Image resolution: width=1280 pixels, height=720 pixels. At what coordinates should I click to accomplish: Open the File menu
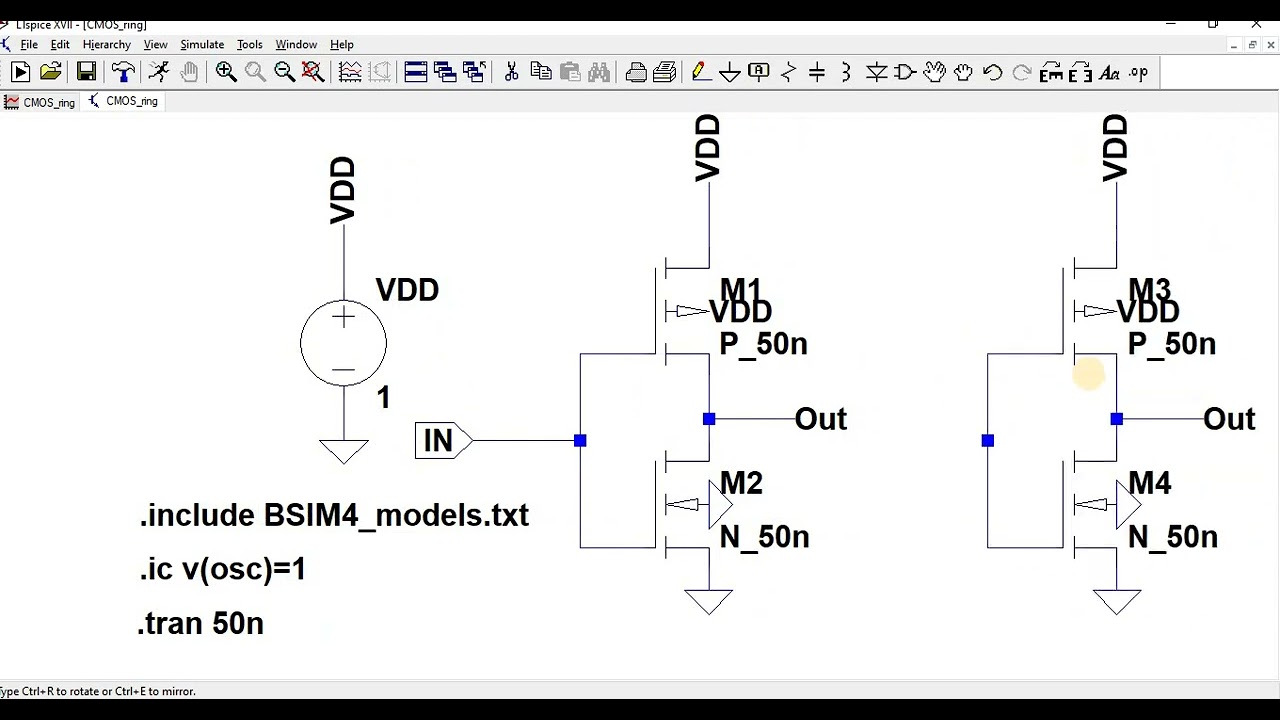click(29, 44)
